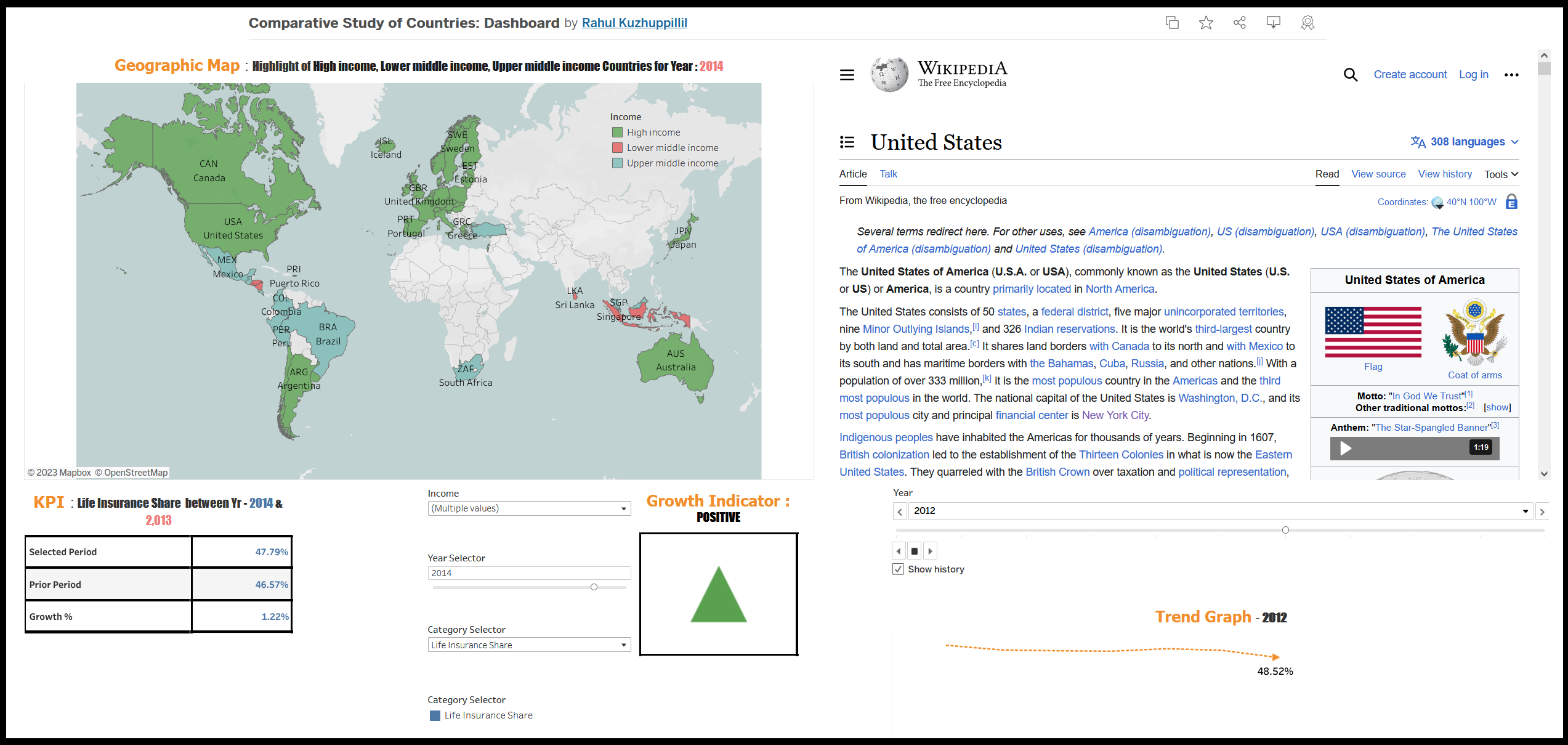Open the Thirteen Colonies link
The width and height of the screenshot is (1568, 745).
1121,455
